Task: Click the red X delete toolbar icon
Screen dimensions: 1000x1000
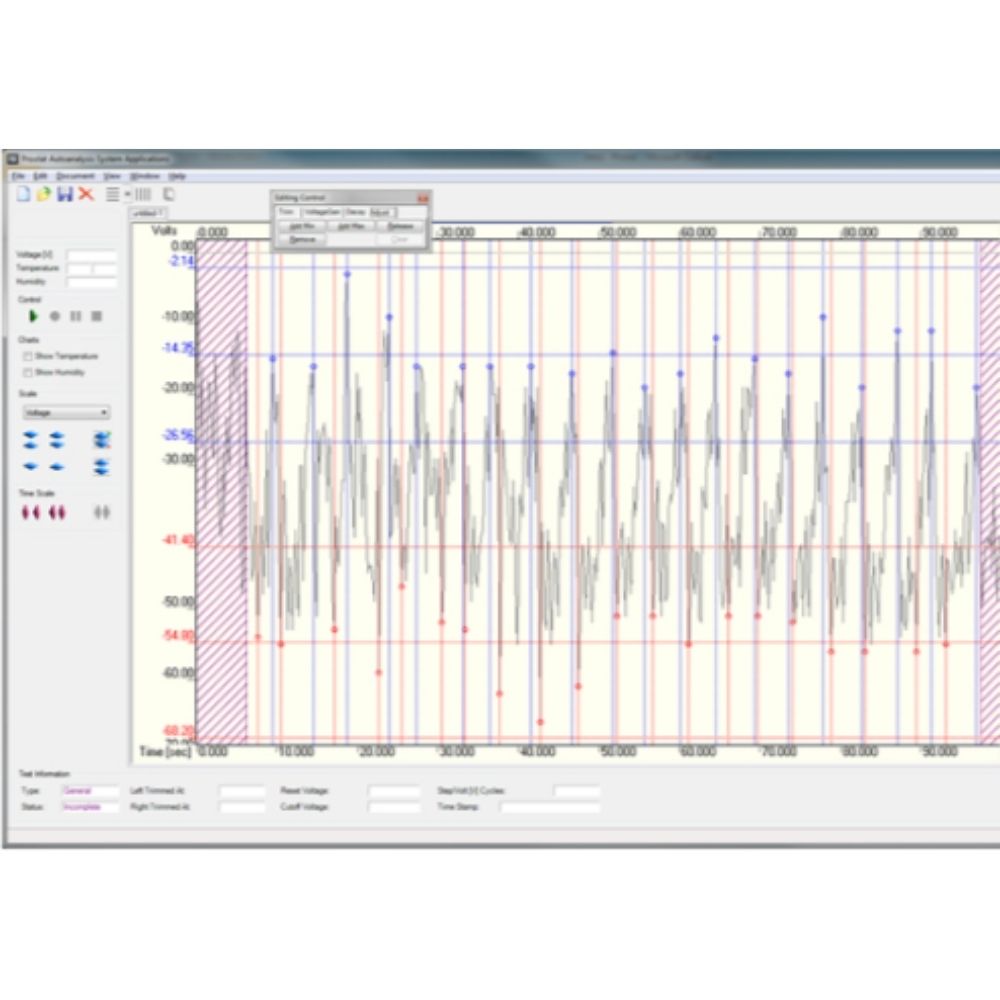Action: click(86, 194)
